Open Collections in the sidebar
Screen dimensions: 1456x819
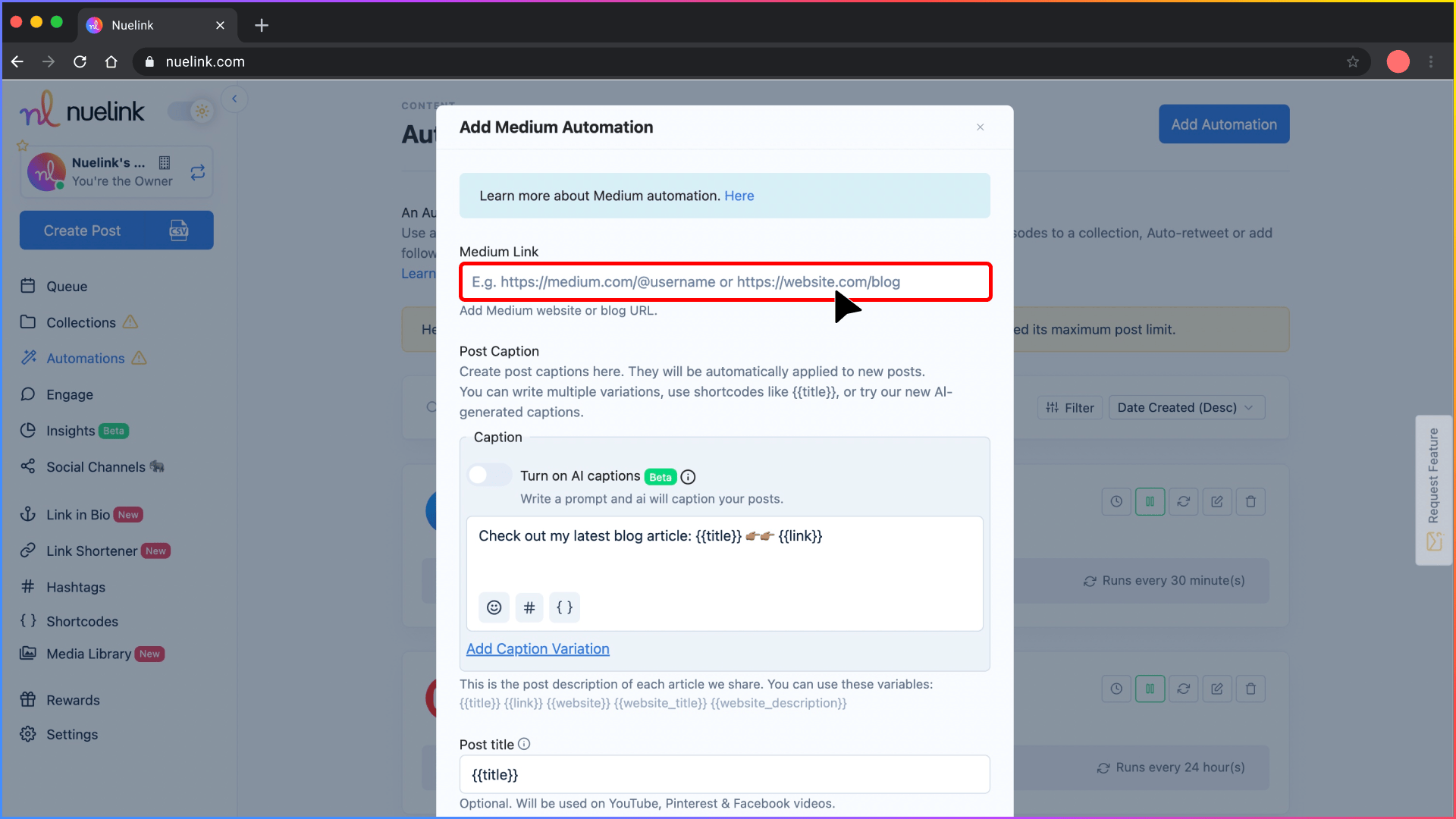(x=81, y=322)
